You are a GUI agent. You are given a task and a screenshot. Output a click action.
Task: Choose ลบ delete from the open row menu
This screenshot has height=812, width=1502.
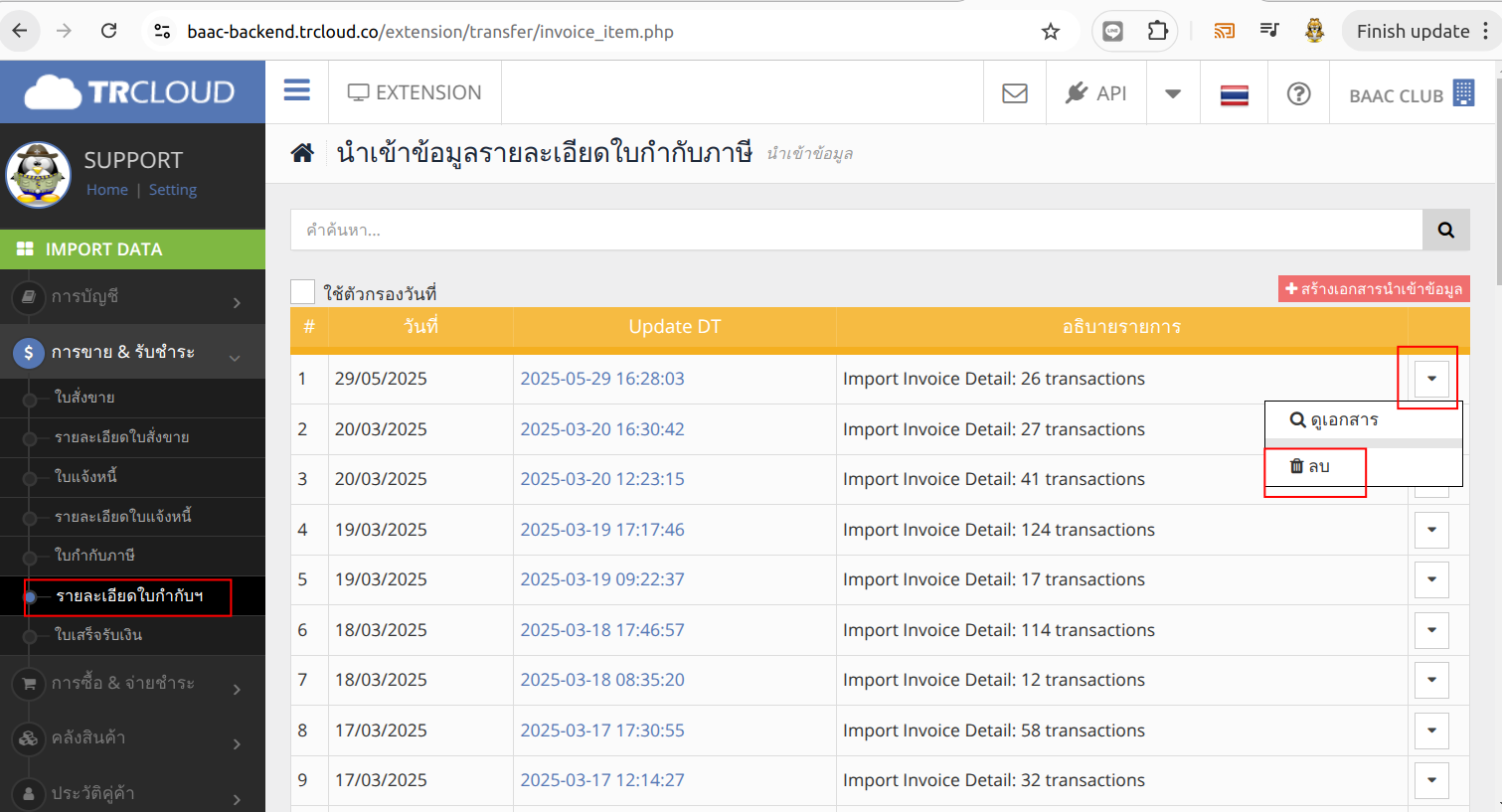tap(1363, 466)
